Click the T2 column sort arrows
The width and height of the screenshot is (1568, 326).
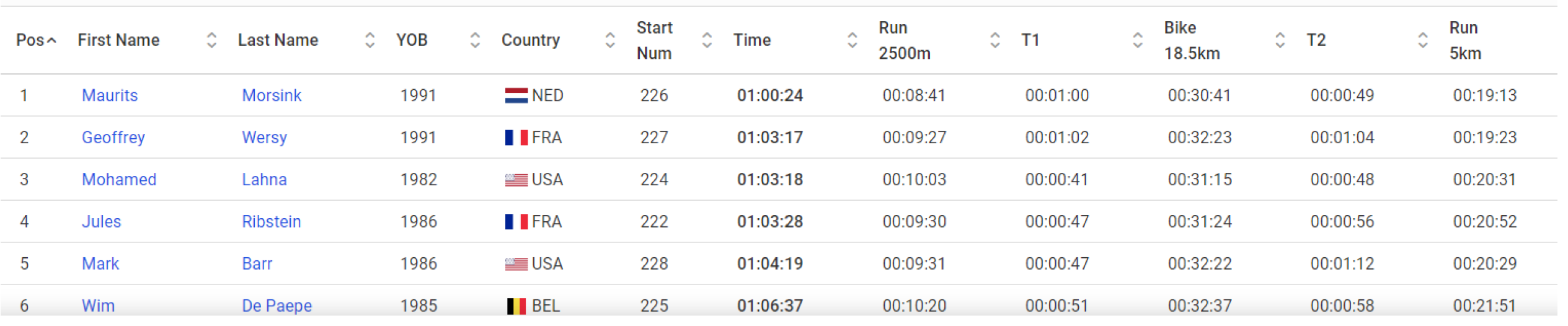[x=1423, y=40]
